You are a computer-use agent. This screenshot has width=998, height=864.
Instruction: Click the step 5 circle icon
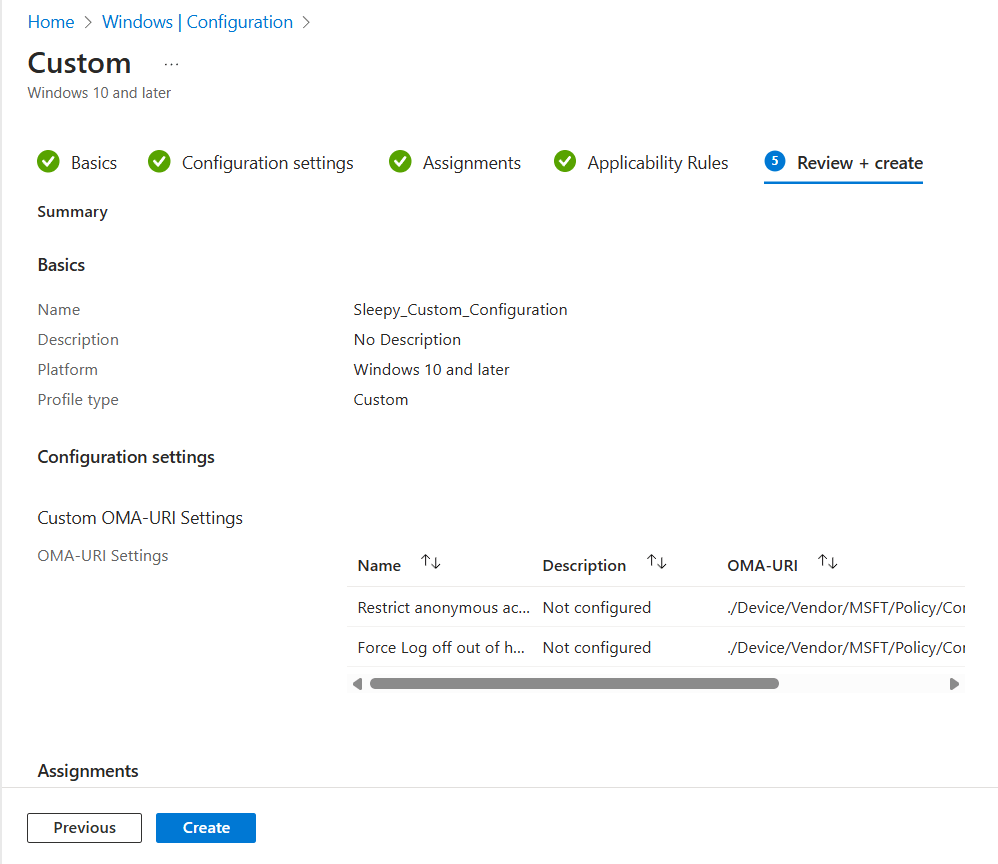(x=775, y=162)
